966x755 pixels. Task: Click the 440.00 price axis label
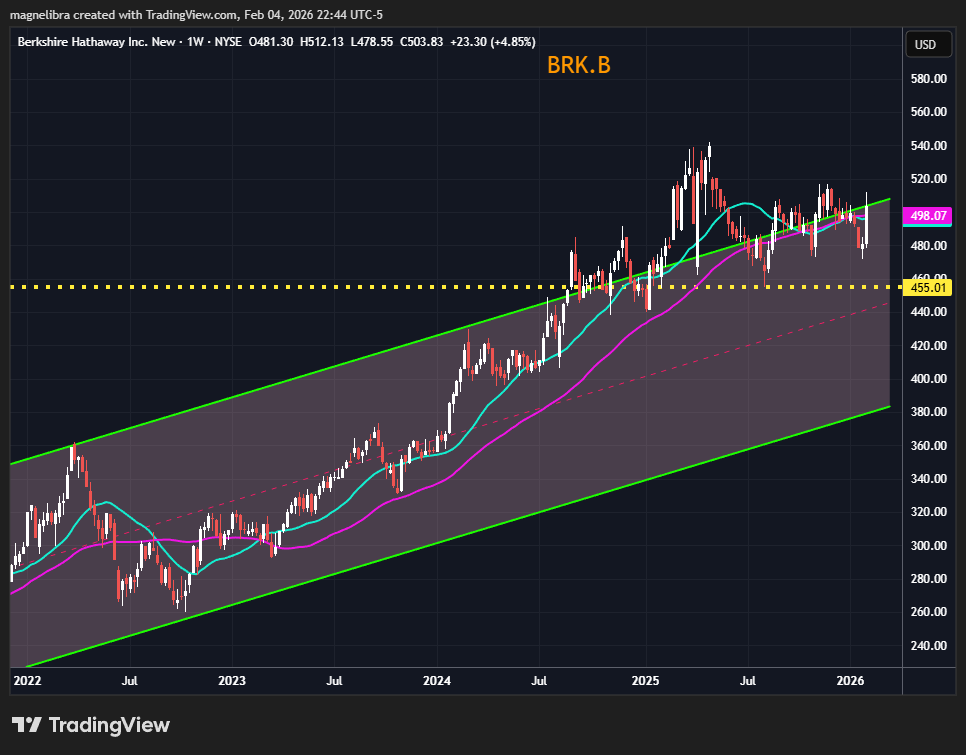928,312
